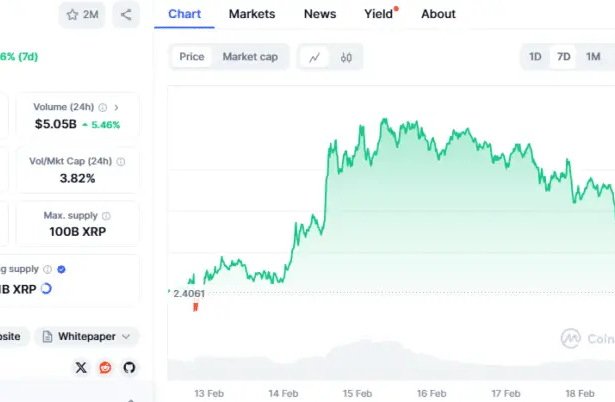The width and height of the screenshot is (615, 402).
Task: Select the Market cap chart toggle
Action: point(250,57)
